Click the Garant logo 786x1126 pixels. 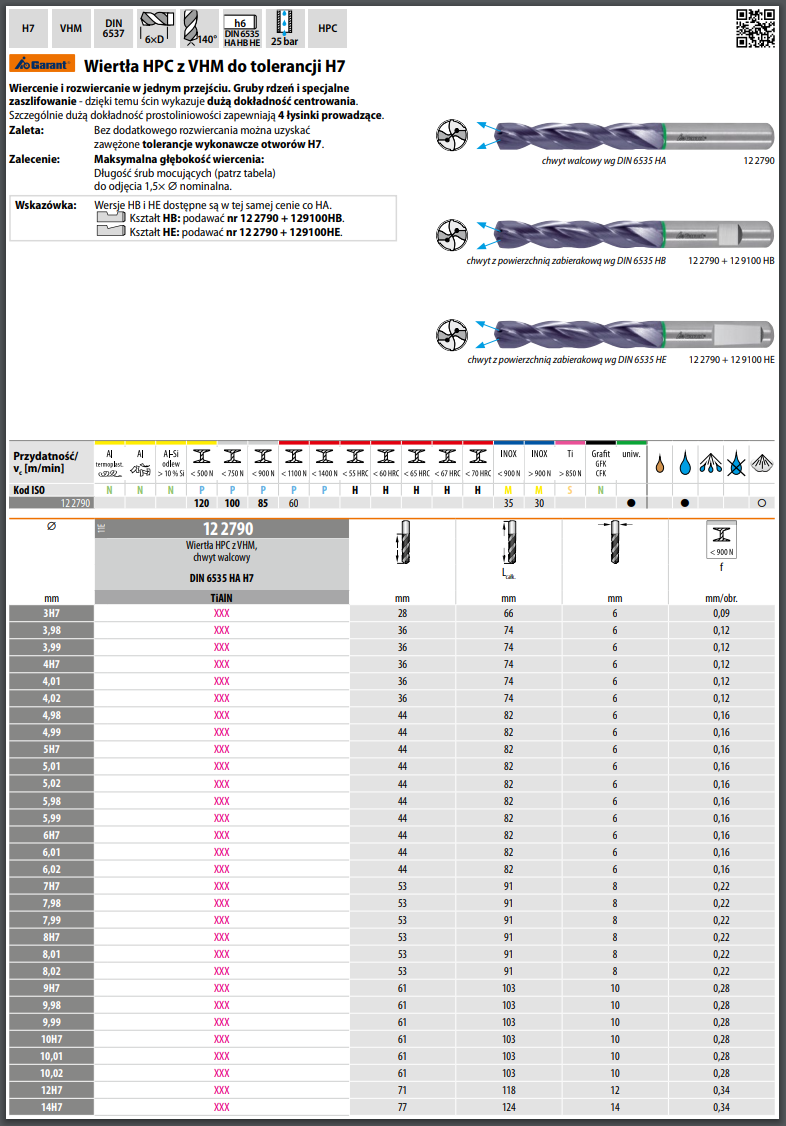(42, 64)
